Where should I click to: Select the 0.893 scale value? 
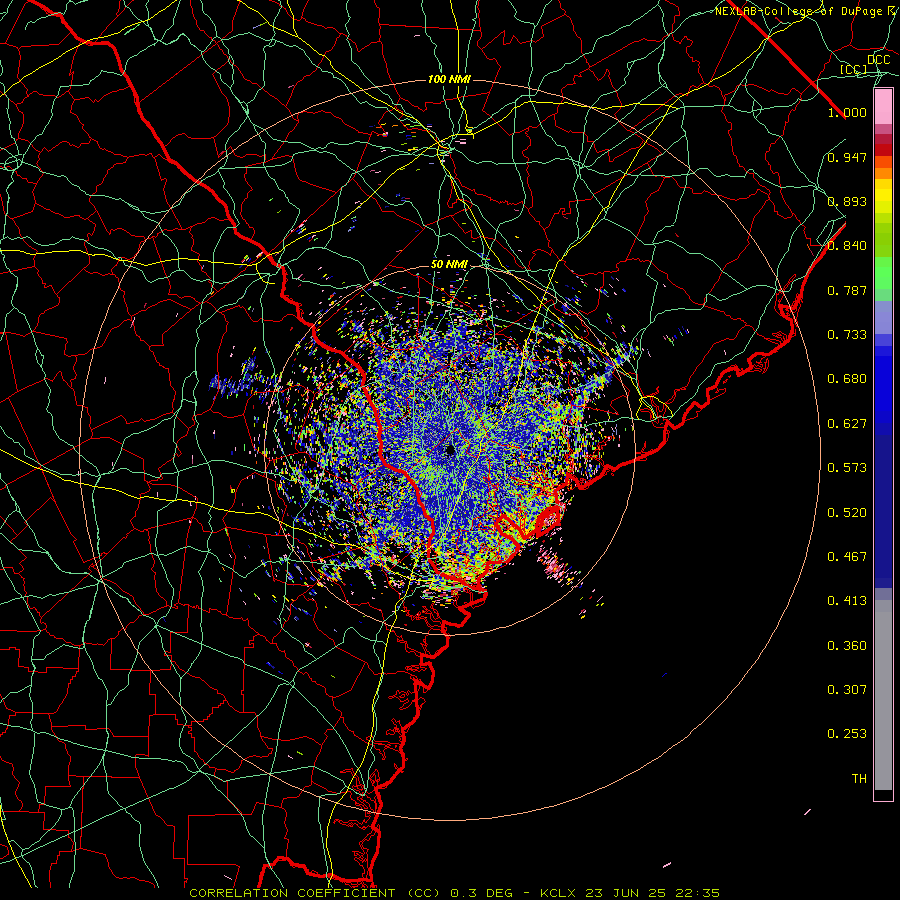point(847,201)
